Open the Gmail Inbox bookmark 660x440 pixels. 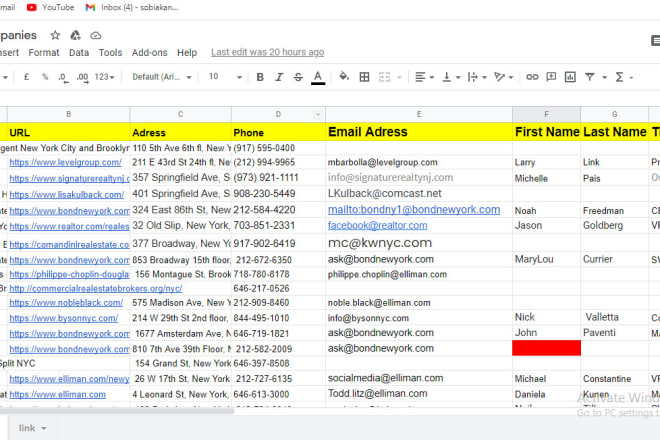tap(132, 7)
